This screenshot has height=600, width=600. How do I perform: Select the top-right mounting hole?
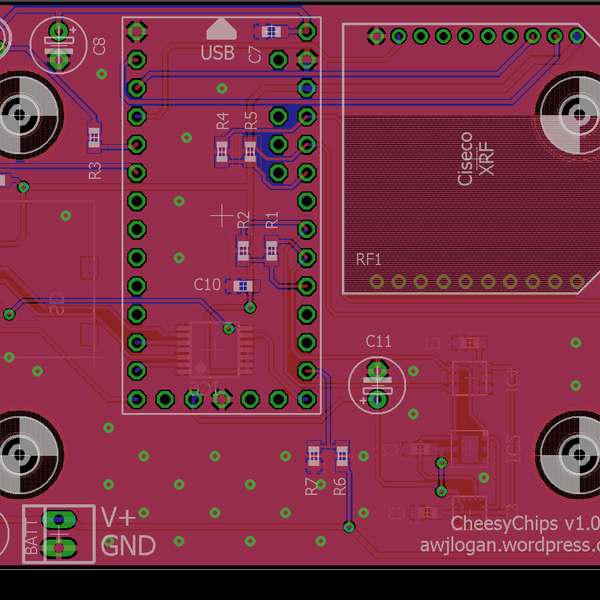click(579, 114)
